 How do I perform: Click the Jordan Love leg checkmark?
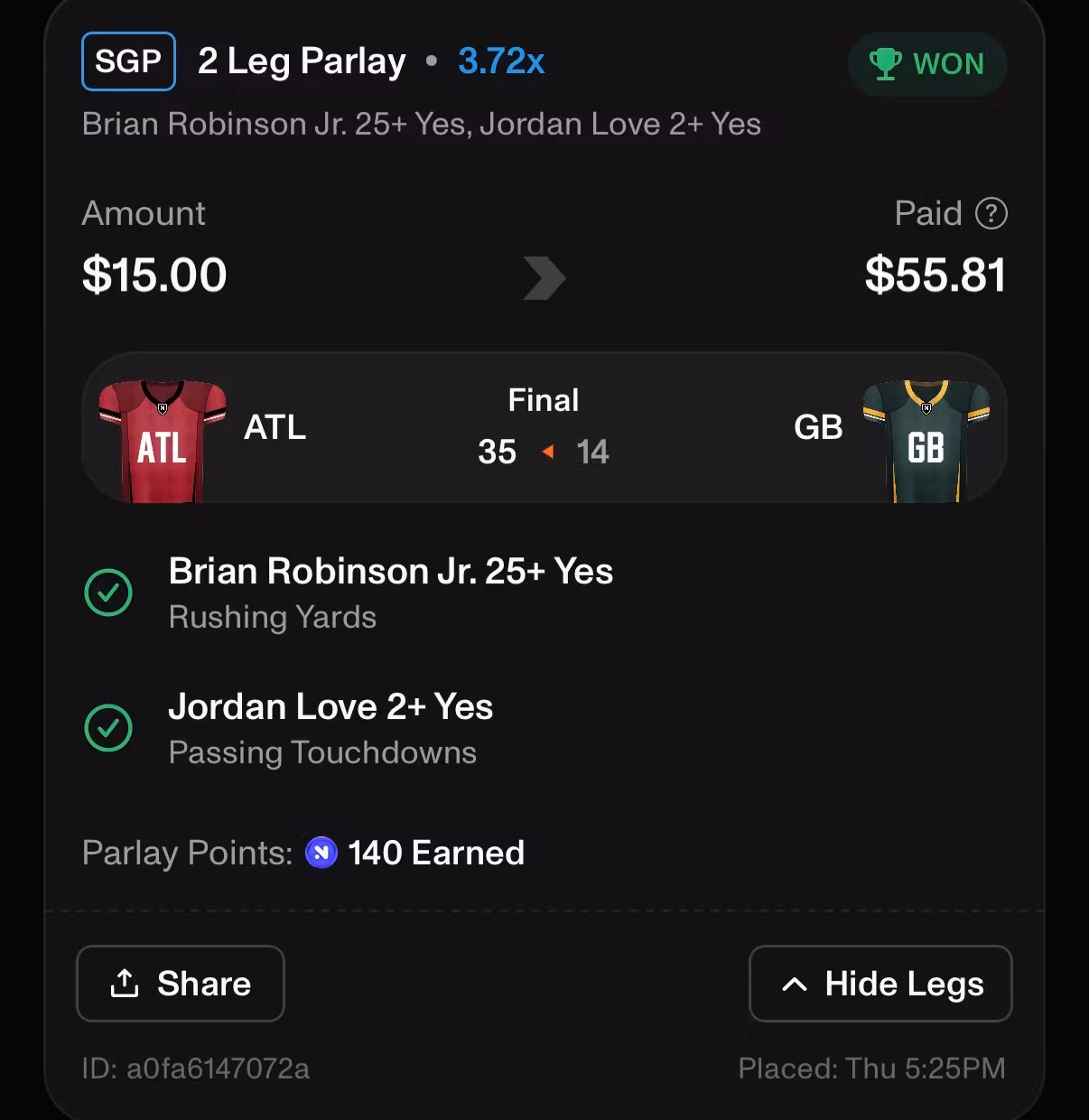[x=108, y=728]
